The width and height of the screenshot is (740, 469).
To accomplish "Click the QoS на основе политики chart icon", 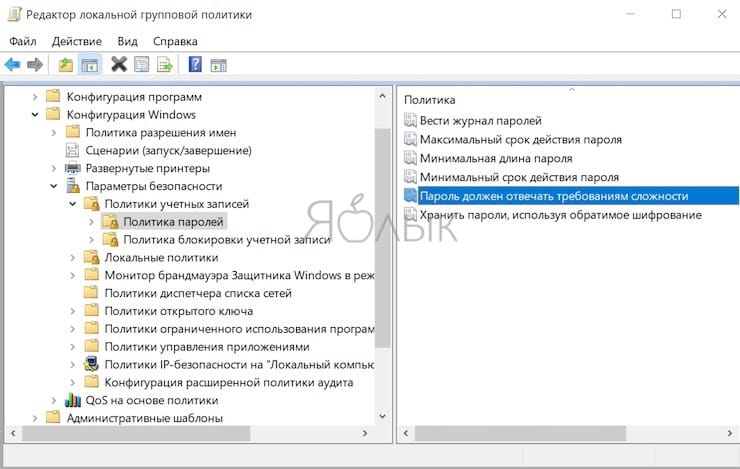I will coord(73,400).
